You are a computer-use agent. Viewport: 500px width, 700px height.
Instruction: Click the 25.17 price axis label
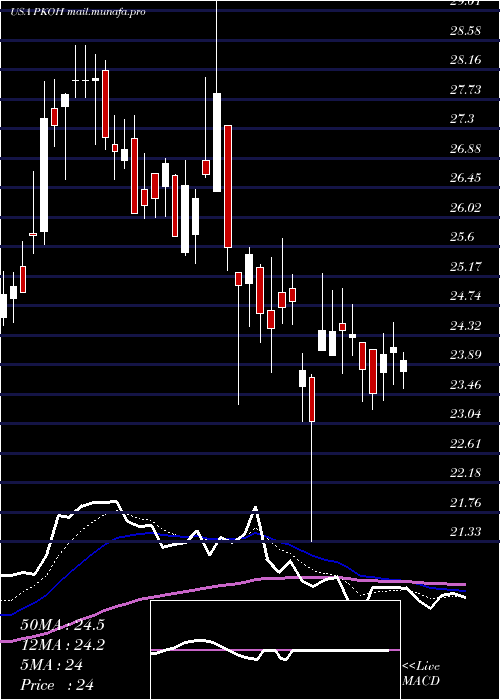pos(465,267)
